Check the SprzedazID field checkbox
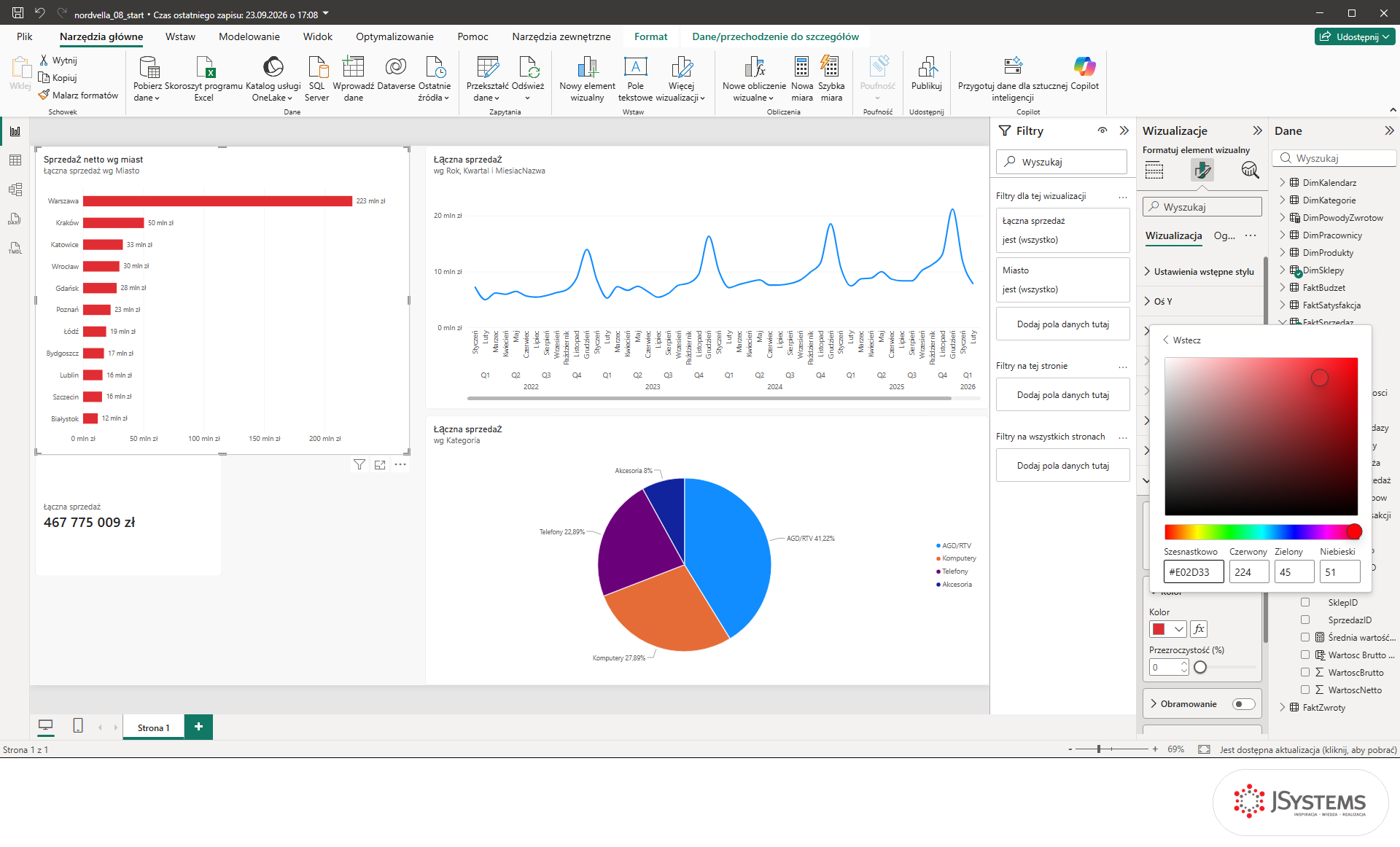Image resolution: width=1400 pixels, height=847 pixels. (1305, 620)
